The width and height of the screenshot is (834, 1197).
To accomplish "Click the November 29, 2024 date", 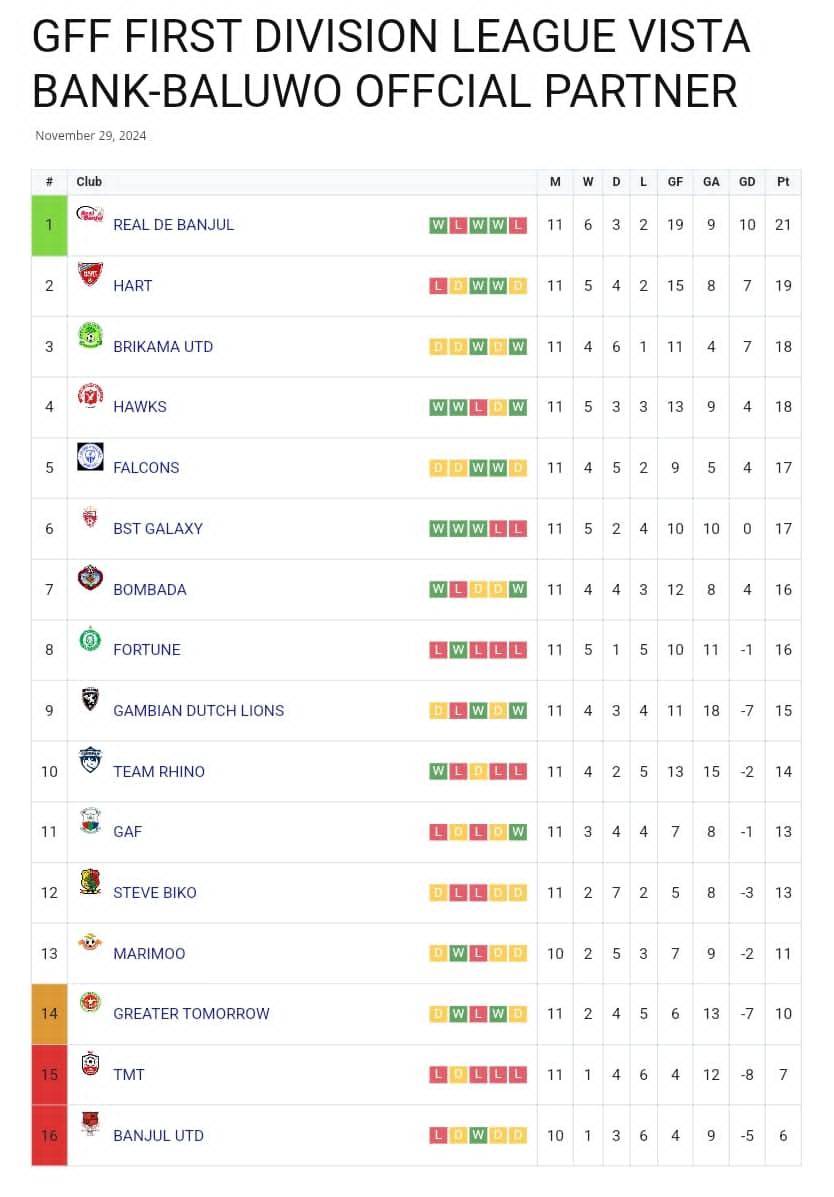I will point(91,136).
